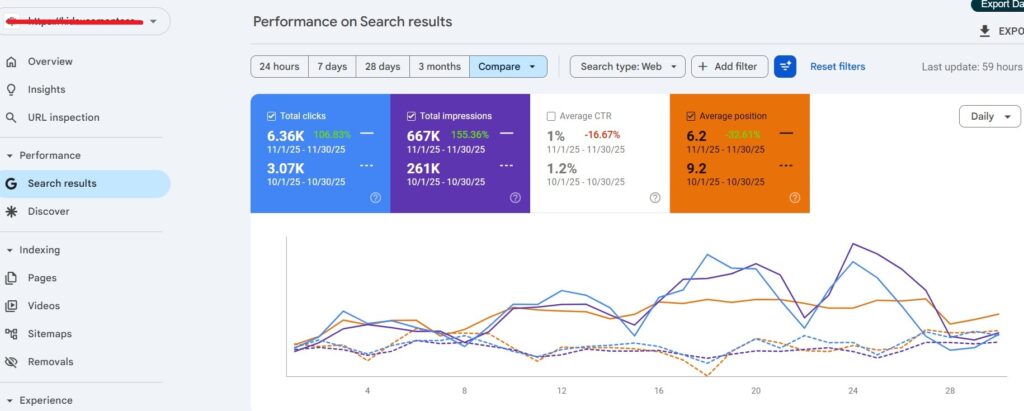Screen dimensions: 1024x411
Task: Click the Export download arrow icon
Action: pos(985,31)
